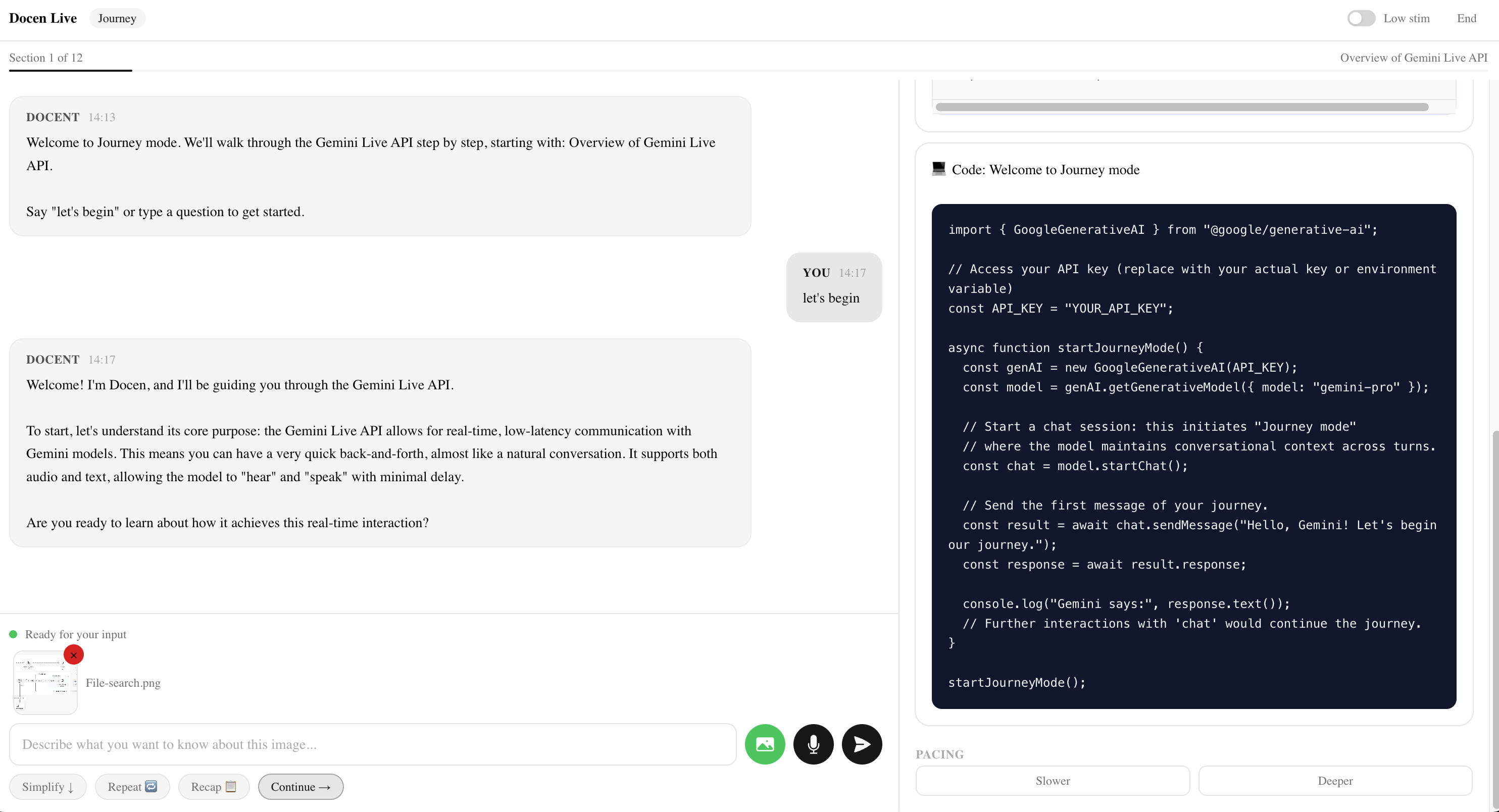Click the message input field
Screen dimensions: 1499x812
372,744
